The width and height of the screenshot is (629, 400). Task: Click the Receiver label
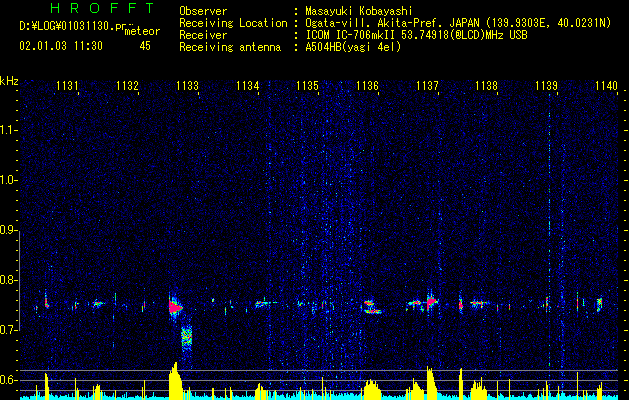[203, 35]
